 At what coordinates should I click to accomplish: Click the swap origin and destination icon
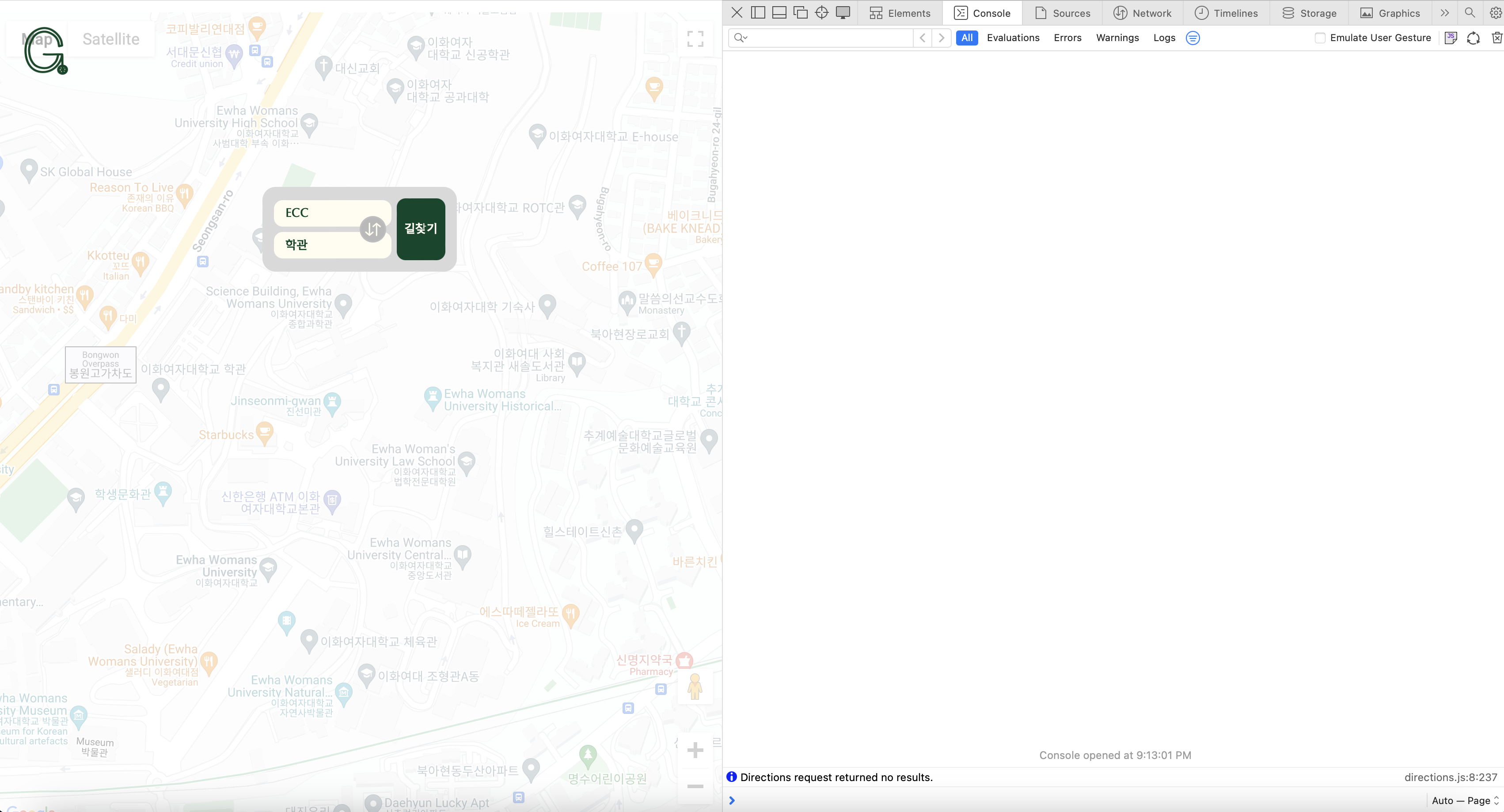(x=372, y=229)
